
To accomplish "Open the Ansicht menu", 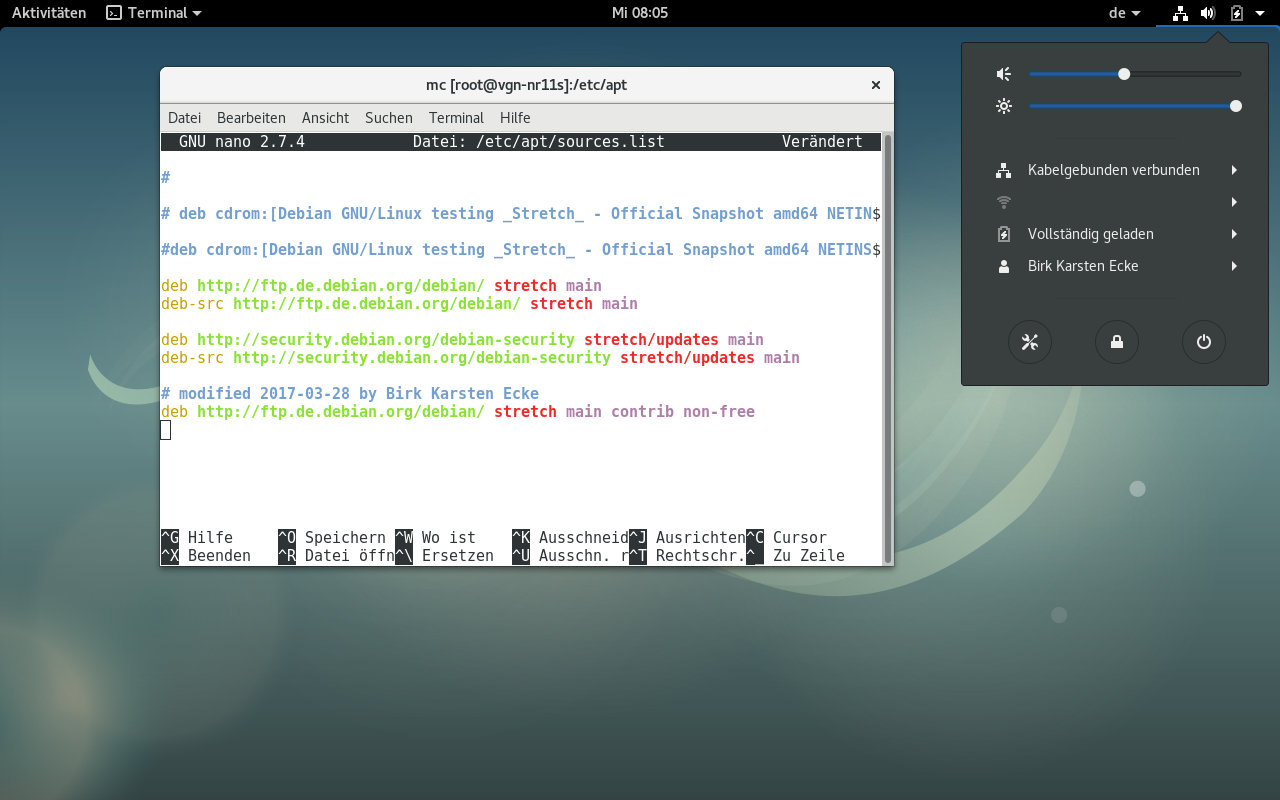I will pyautogui.click(x=325, y=117).
